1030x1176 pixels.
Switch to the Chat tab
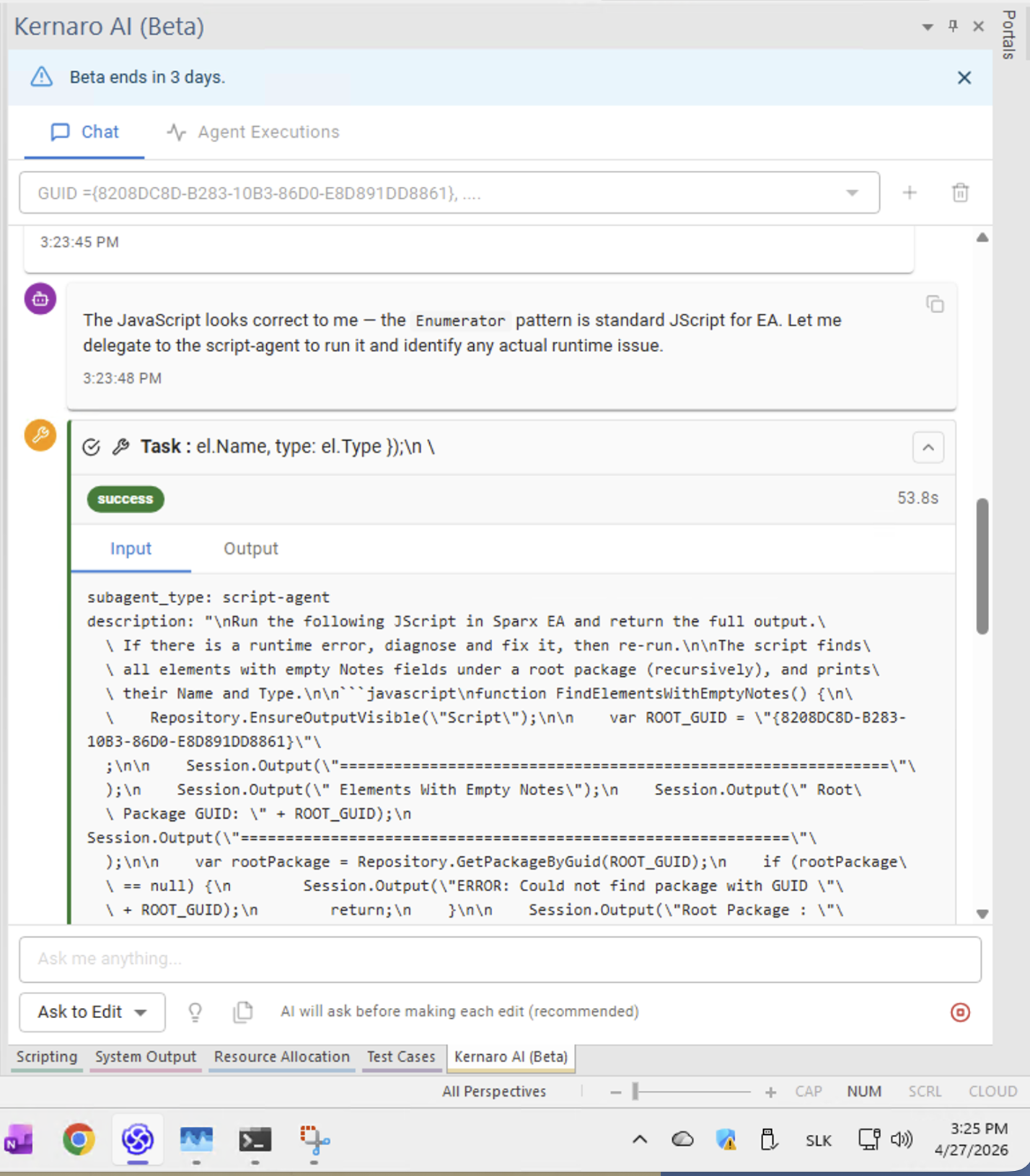point(84,132)
